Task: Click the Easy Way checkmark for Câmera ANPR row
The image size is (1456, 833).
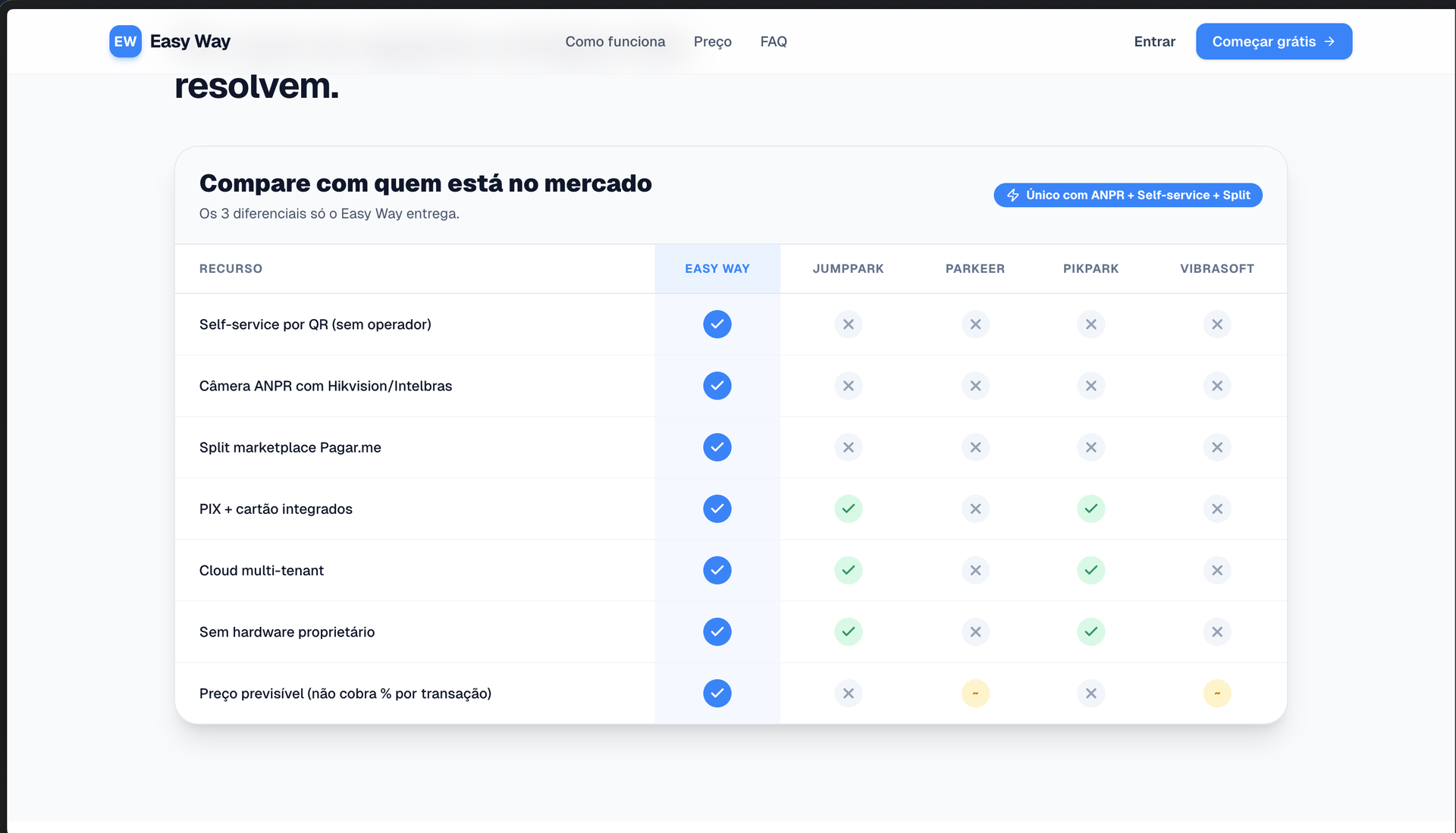Action: pos(717,386)
